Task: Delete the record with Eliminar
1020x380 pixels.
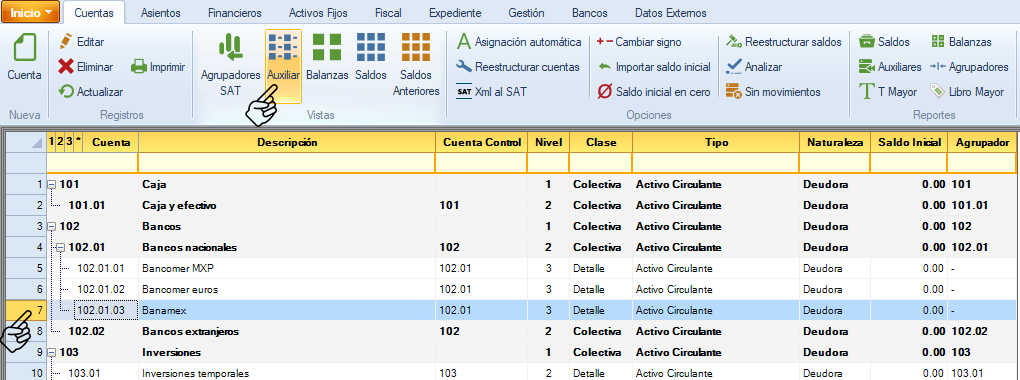Action: point(85,67)
